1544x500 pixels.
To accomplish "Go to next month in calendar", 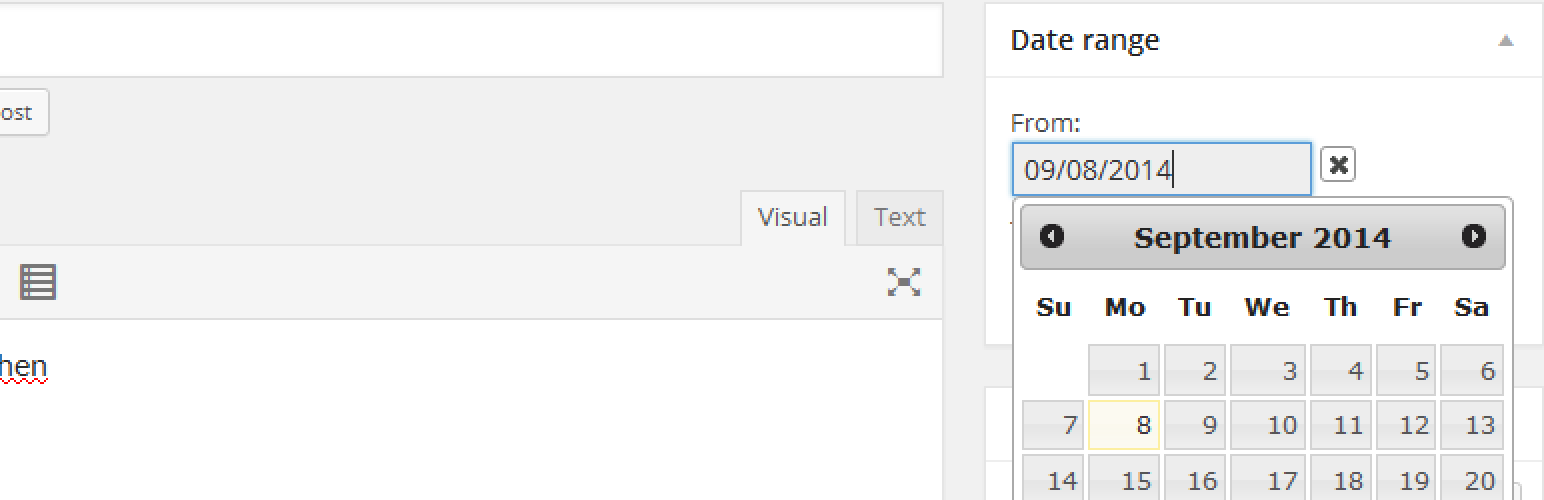I will (1473, 237).
